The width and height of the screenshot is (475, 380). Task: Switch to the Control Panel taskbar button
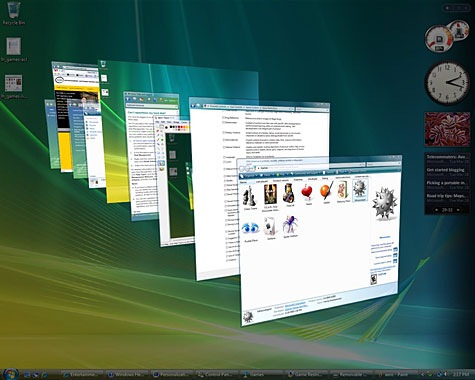(217, 374)
